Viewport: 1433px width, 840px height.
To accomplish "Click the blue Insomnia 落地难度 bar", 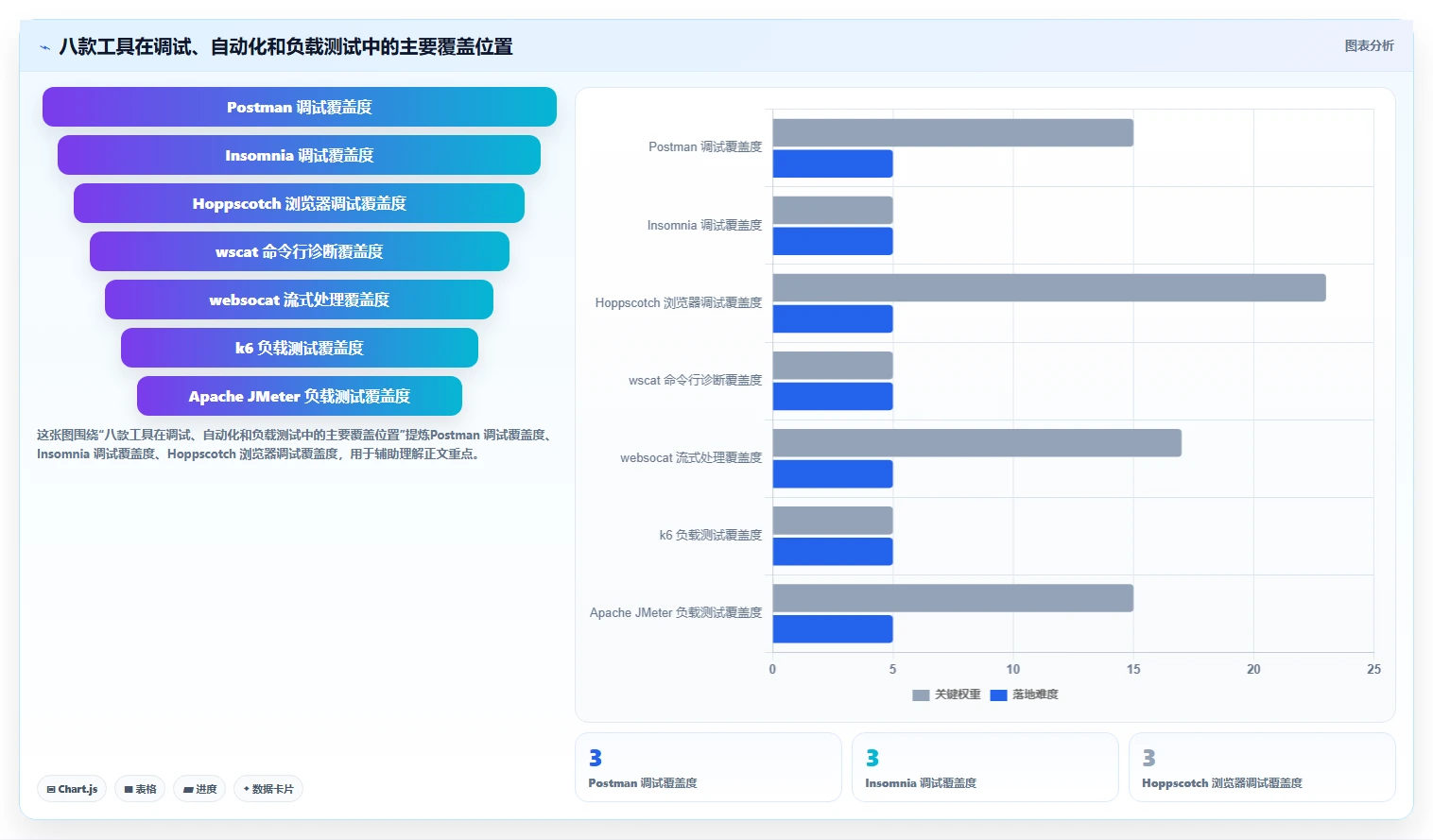I will pos(833,241).
